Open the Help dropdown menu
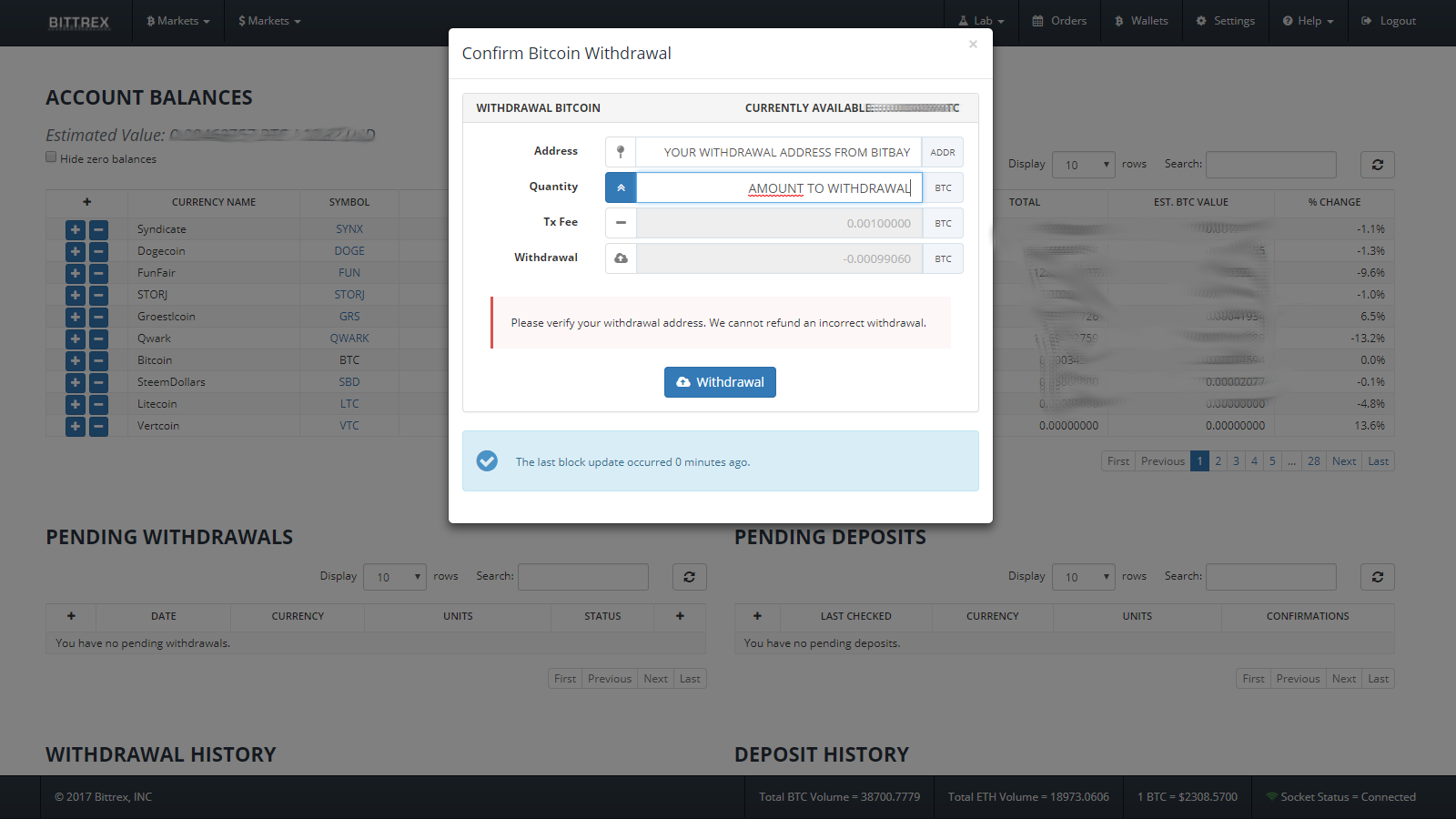The height and width of the screenshot is (819, 1456). [x=1308, y=21]
